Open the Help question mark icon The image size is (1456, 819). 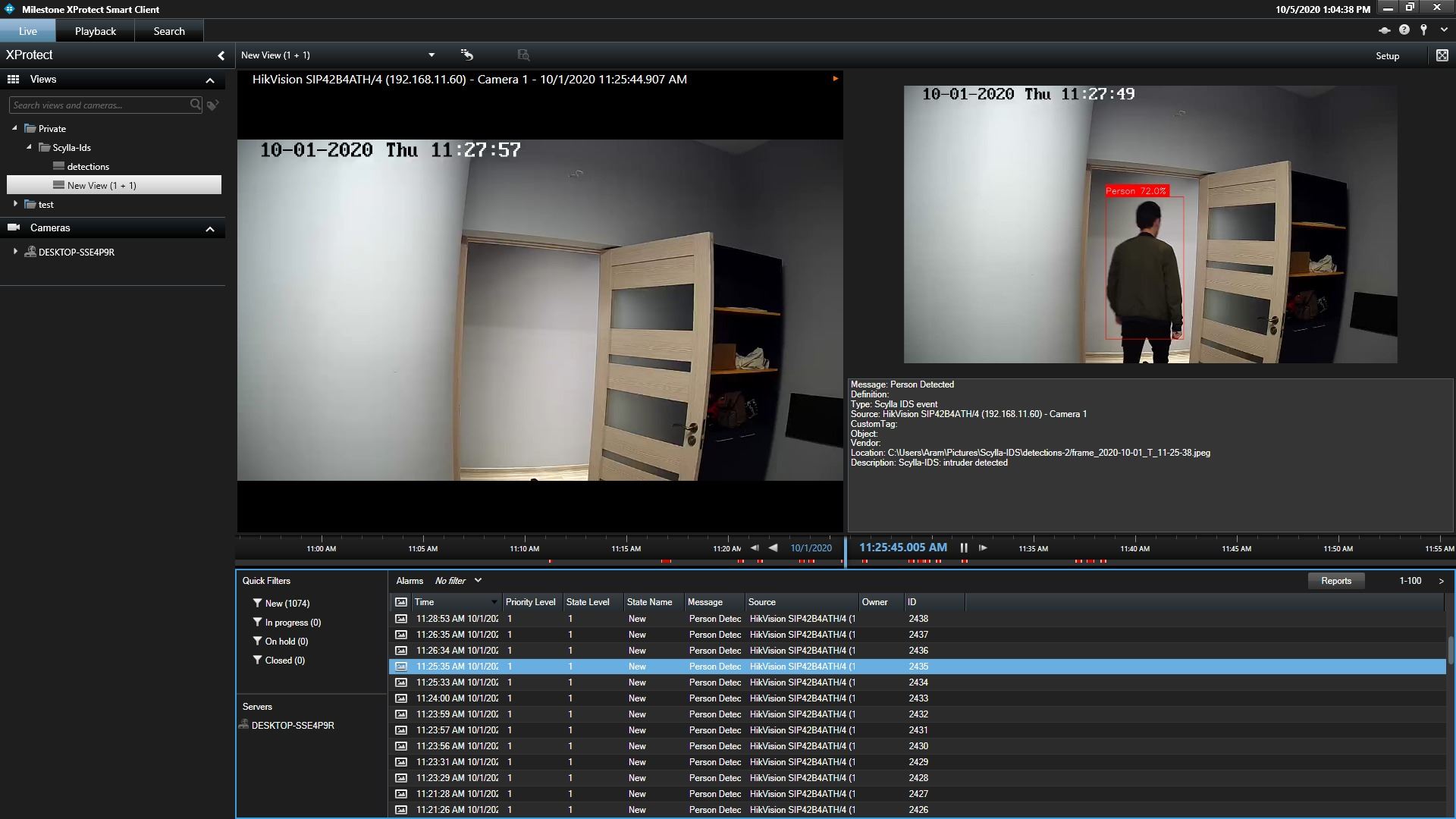[1404, 30]
